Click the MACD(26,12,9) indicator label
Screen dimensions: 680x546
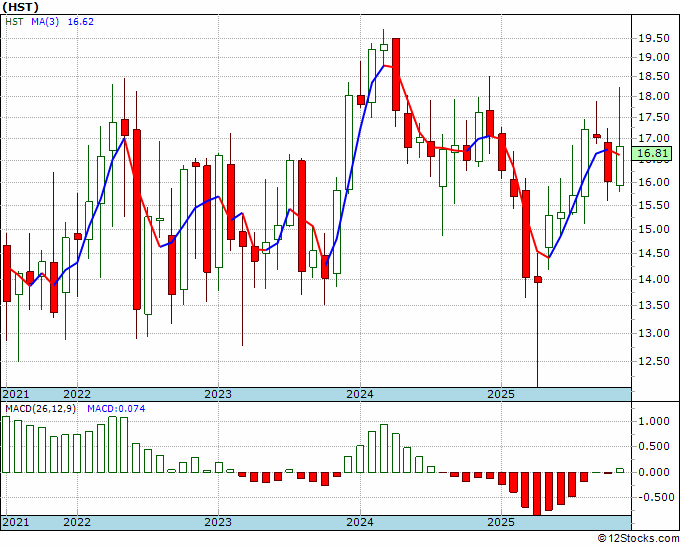tap(41, 409)
